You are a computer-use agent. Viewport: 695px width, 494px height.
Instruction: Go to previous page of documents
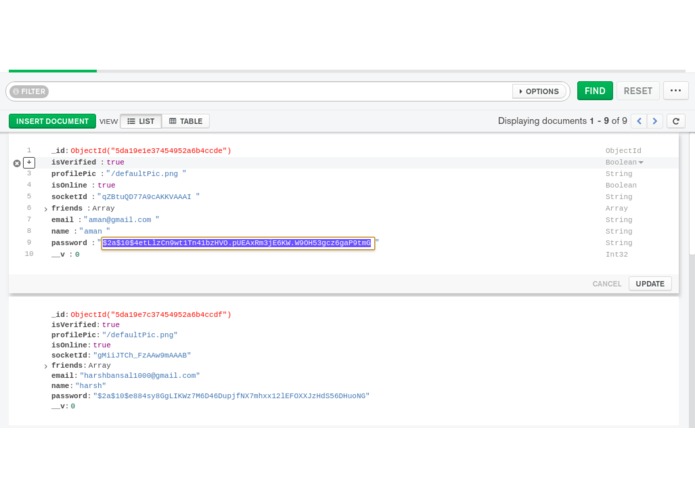click(x=639, y=121)
